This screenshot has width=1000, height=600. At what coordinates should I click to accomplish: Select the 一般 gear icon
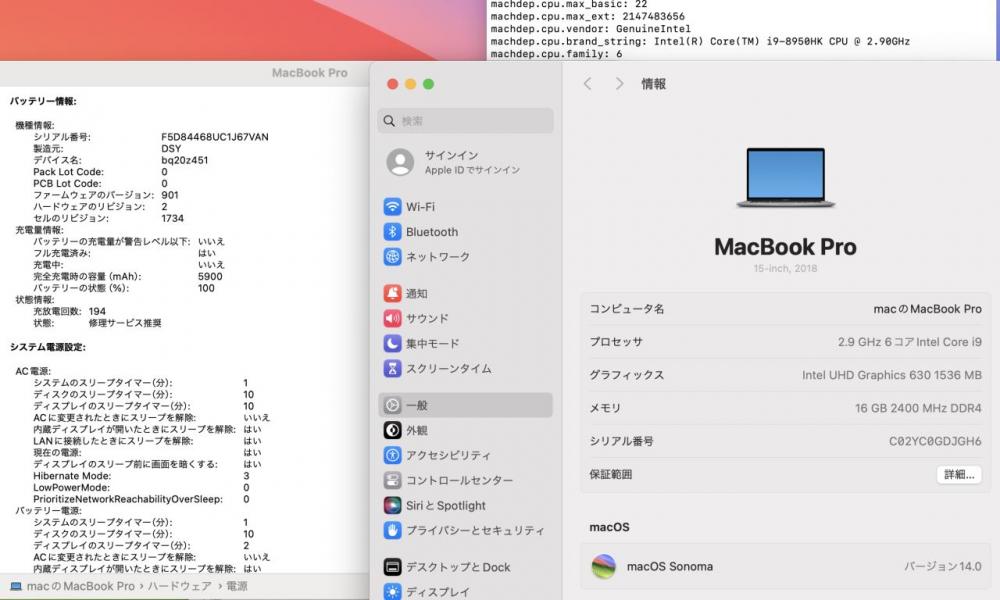click(x=392, y=405)
